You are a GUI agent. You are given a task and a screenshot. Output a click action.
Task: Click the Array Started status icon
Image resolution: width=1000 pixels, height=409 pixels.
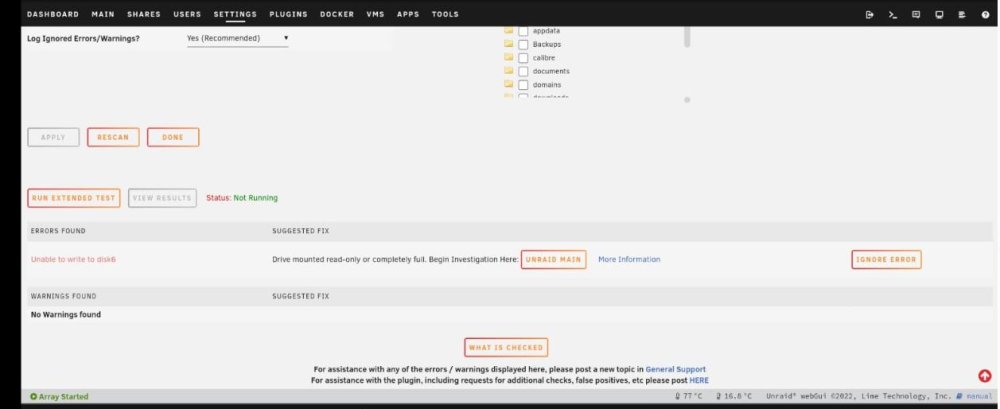click(33, 397)
